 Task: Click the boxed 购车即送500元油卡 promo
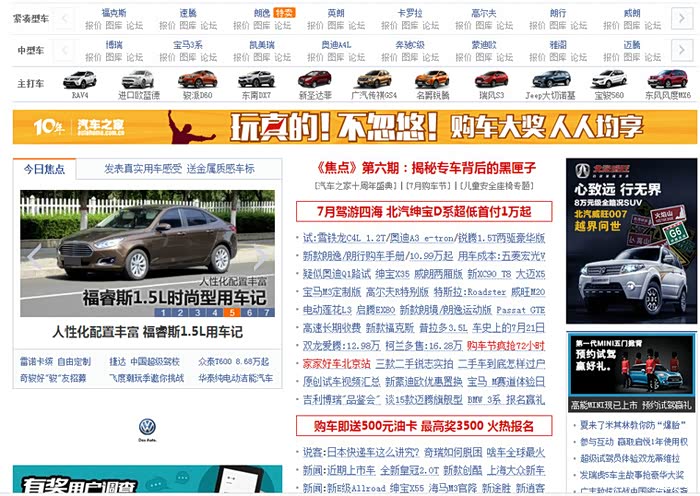(x=424, y=426)
